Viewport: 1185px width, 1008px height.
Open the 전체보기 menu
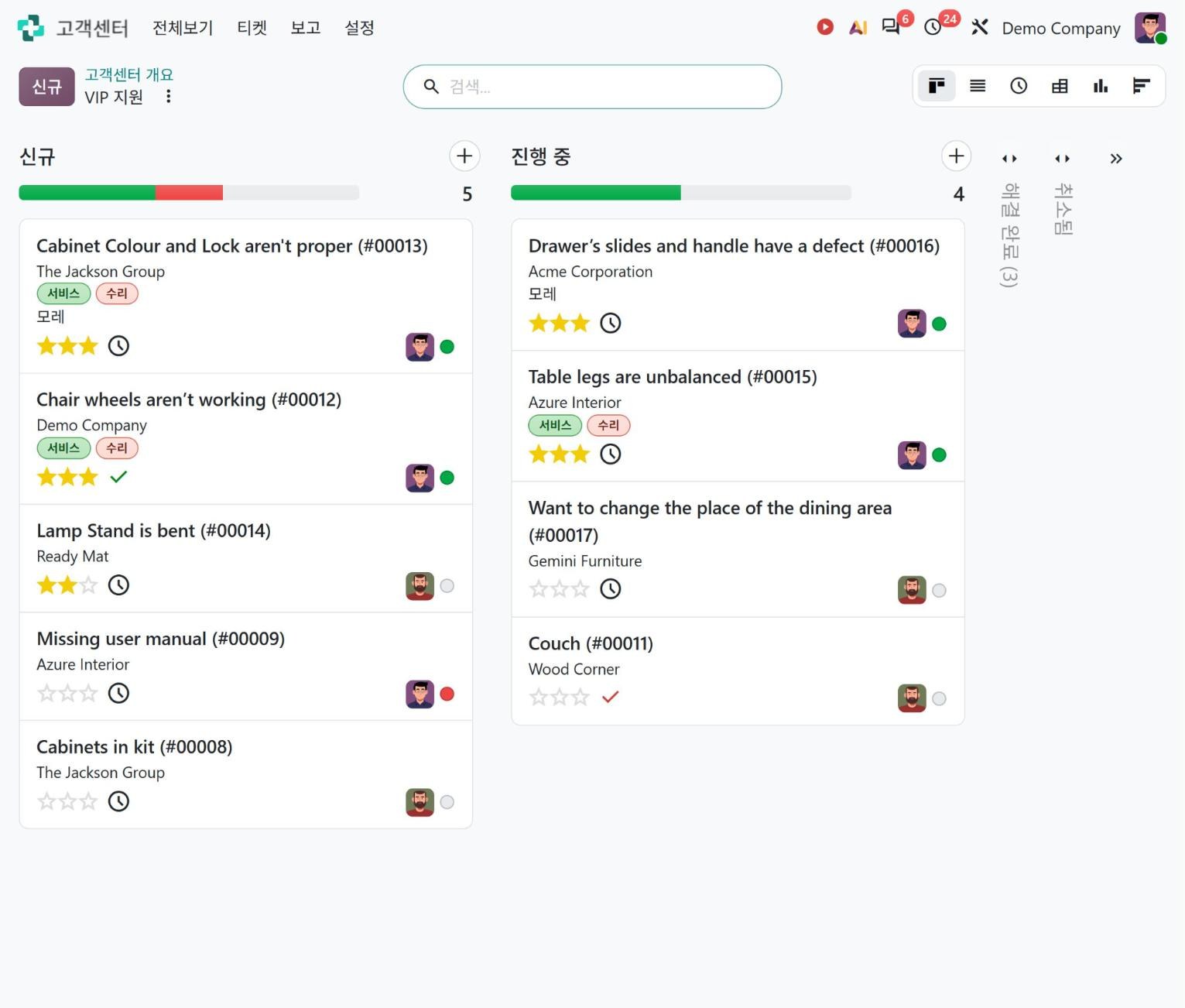[183, 28]
